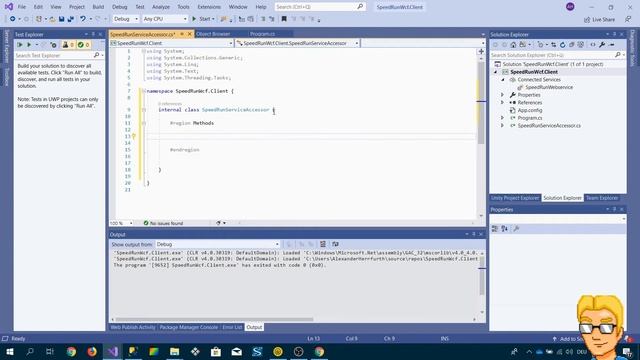This screenshot has width=640, height=360.
Task: Toggle auto-hide pin of Solution Explorer
Action: [614, 34]
